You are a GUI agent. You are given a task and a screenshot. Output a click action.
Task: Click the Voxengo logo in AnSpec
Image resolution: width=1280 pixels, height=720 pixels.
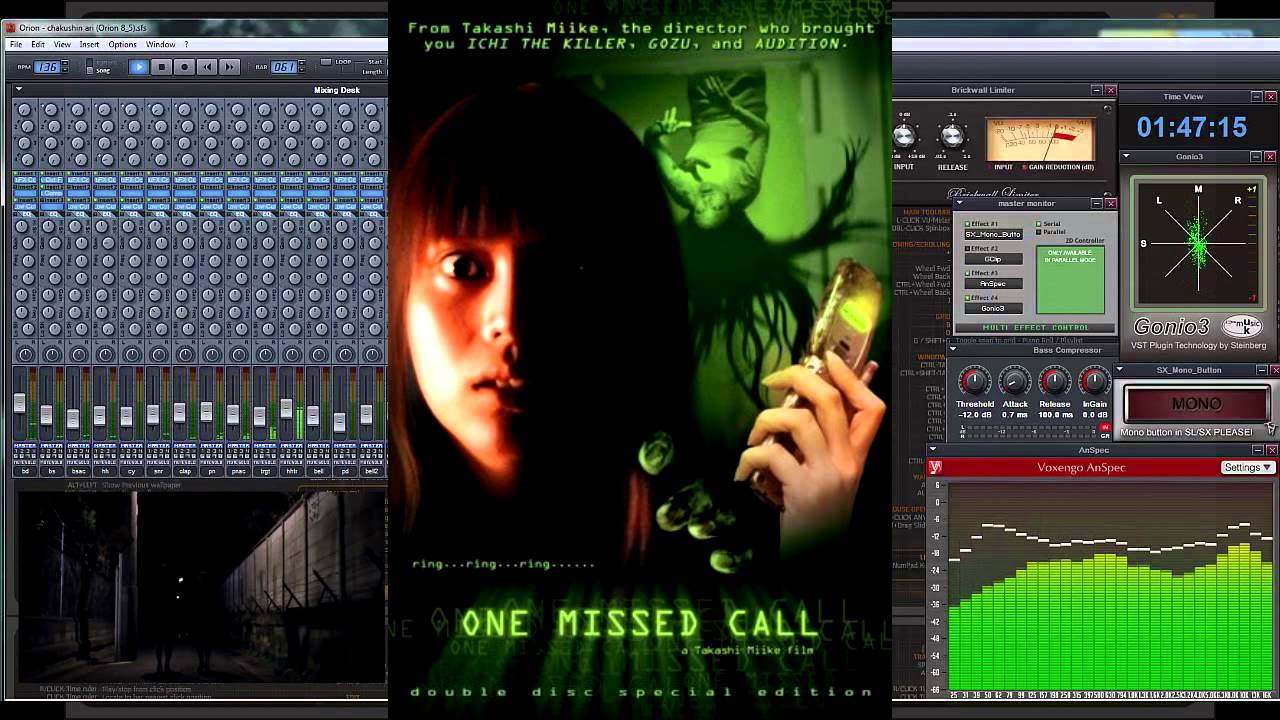936,467
